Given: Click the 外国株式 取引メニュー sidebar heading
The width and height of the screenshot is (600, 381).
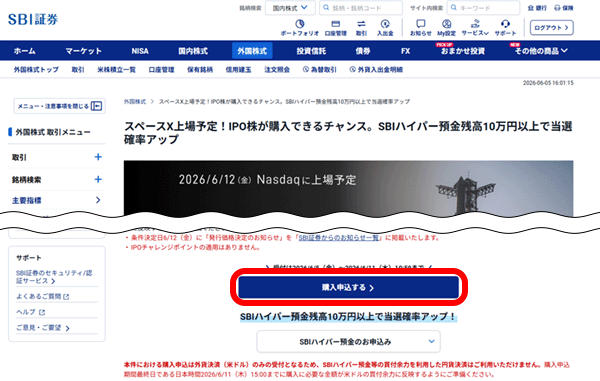Looking at the screenshot, I should (x=53, y=132).
